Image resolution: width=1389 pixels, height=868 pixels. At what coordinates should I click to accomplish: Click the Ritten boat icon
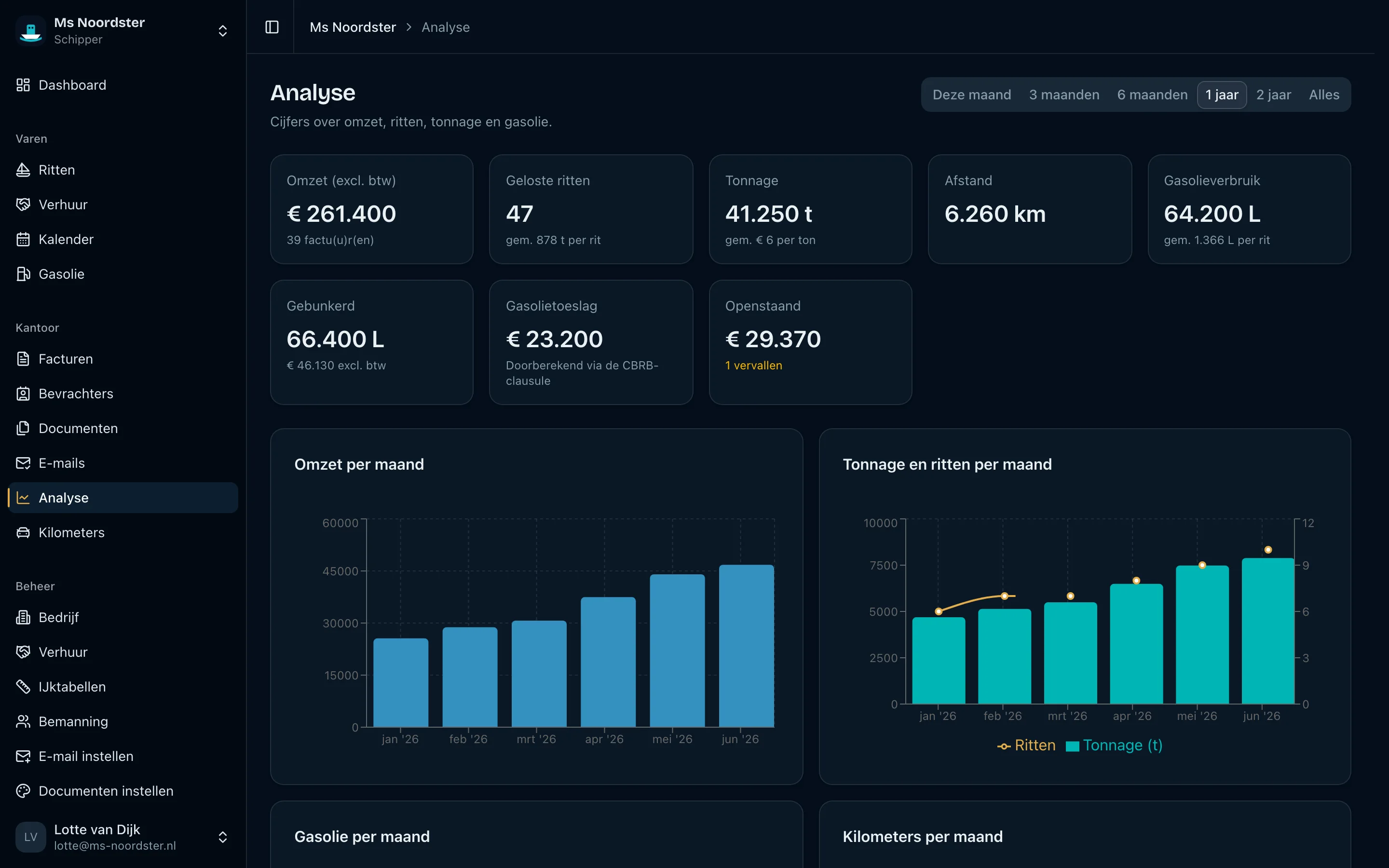(23, 170)
